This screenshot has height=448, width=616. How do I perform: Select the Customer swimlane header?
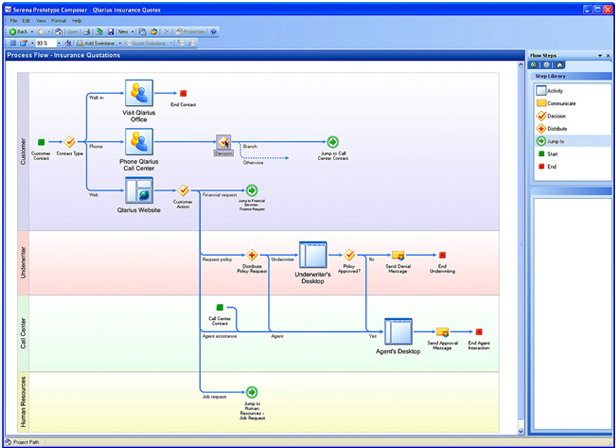pos(23,151)
